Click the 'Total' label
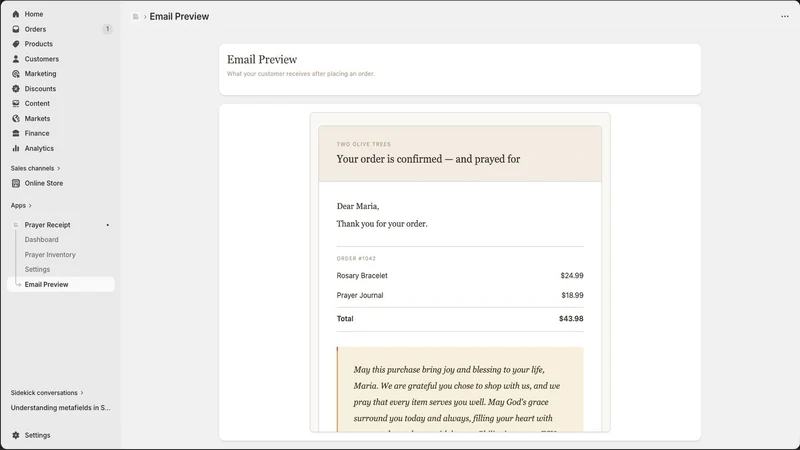The image size is (800, 450). [x=345, y=319]
